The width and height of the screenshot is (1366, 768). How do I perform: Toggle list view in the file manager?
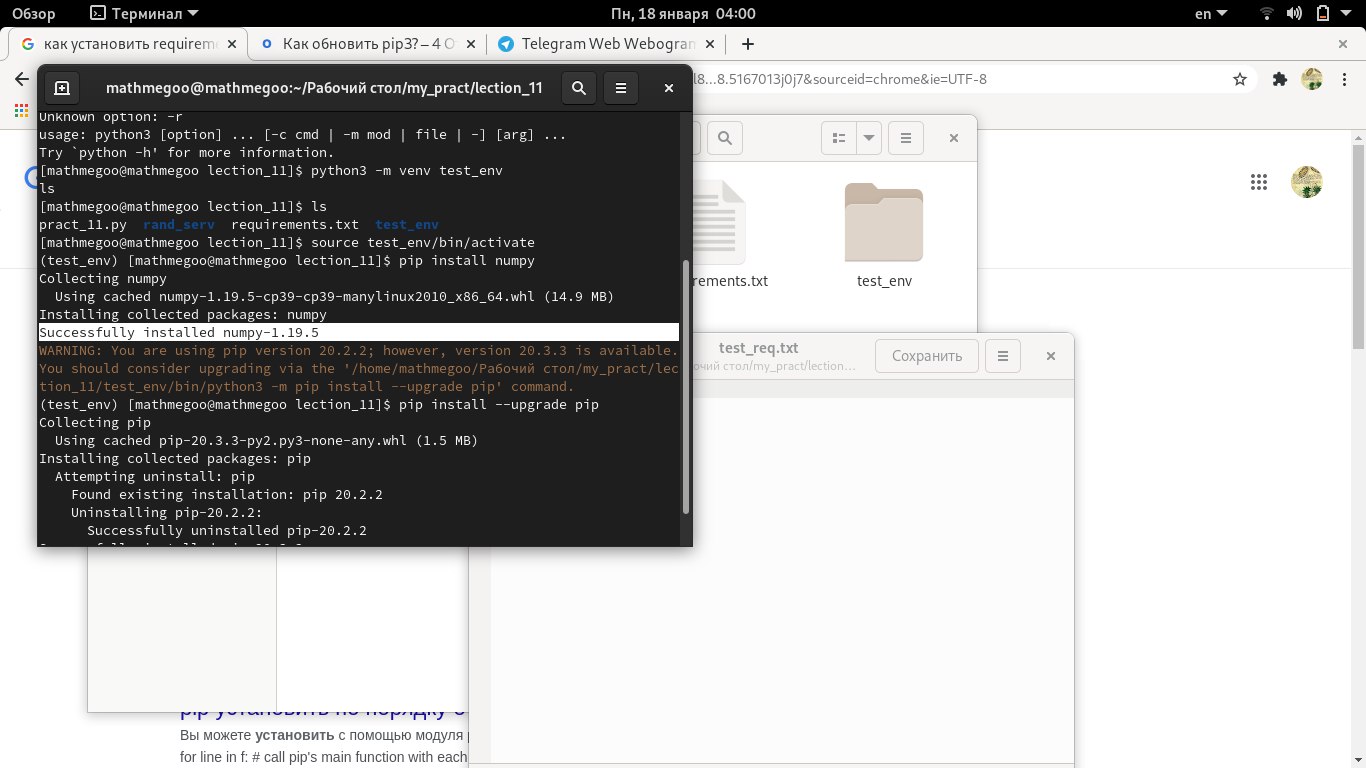840,138
